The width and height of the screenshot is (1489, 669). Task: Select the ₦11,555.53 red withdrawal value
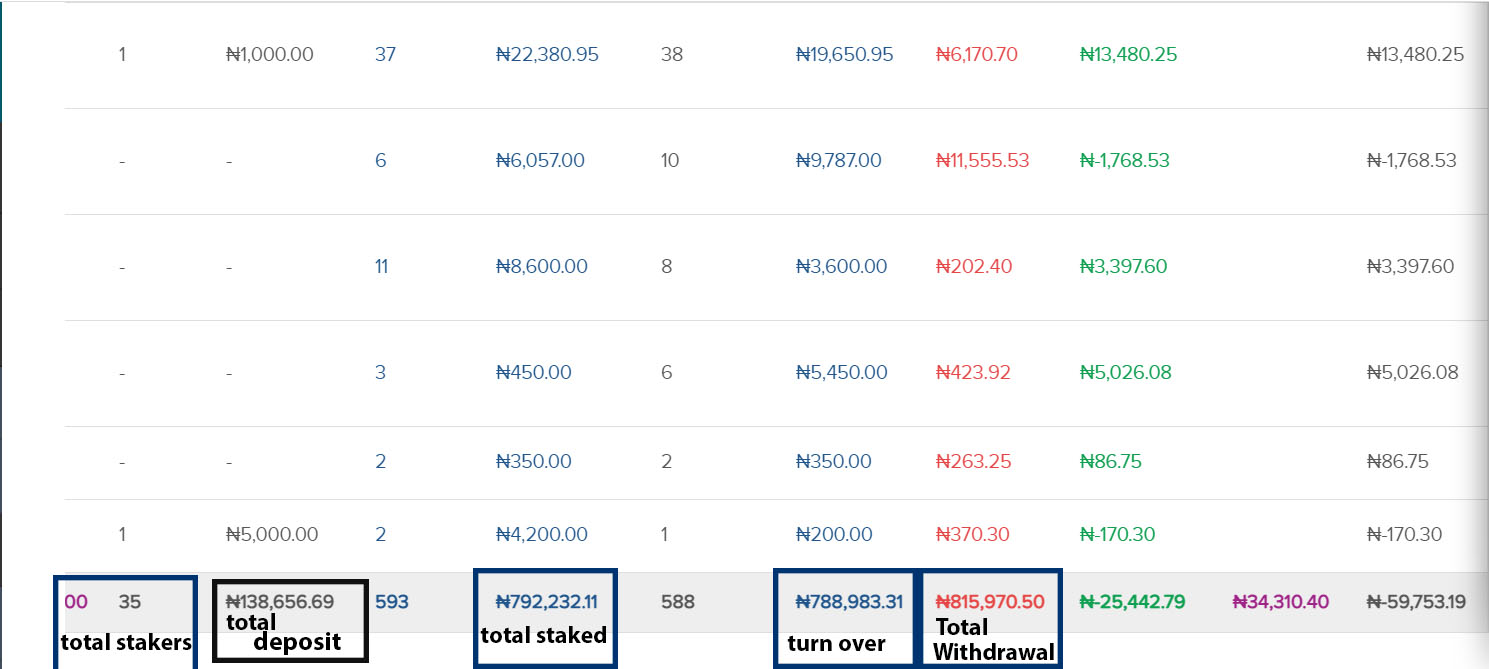click(982, 161)
